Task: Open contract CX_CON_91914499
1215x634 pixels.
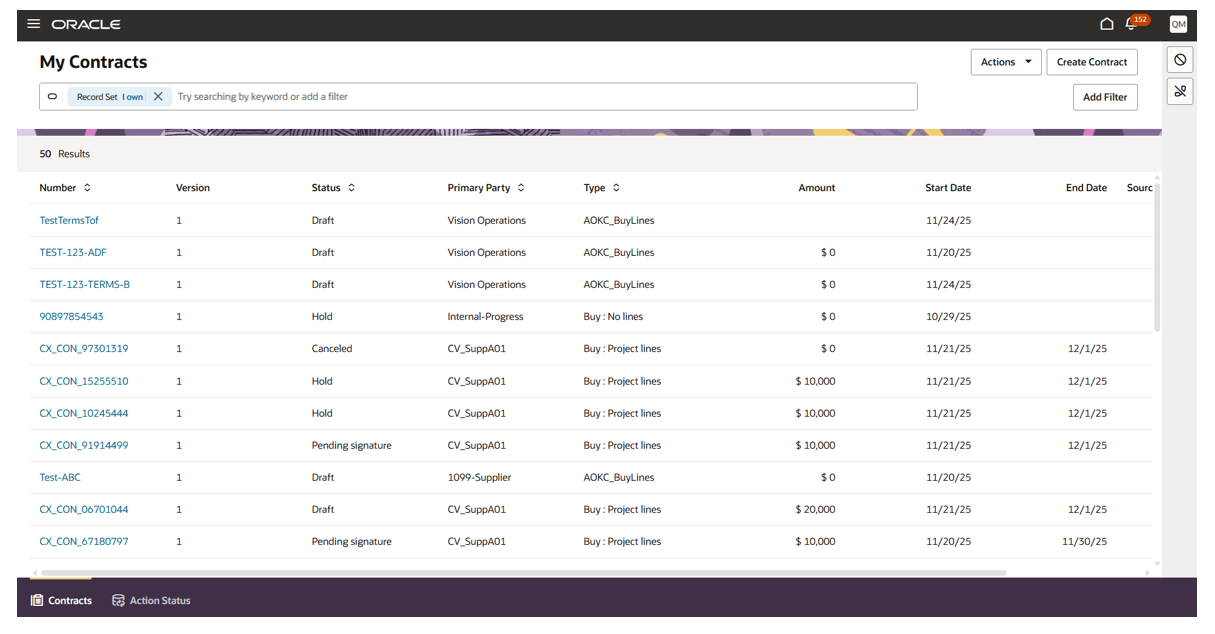Action: pos(84,445)
